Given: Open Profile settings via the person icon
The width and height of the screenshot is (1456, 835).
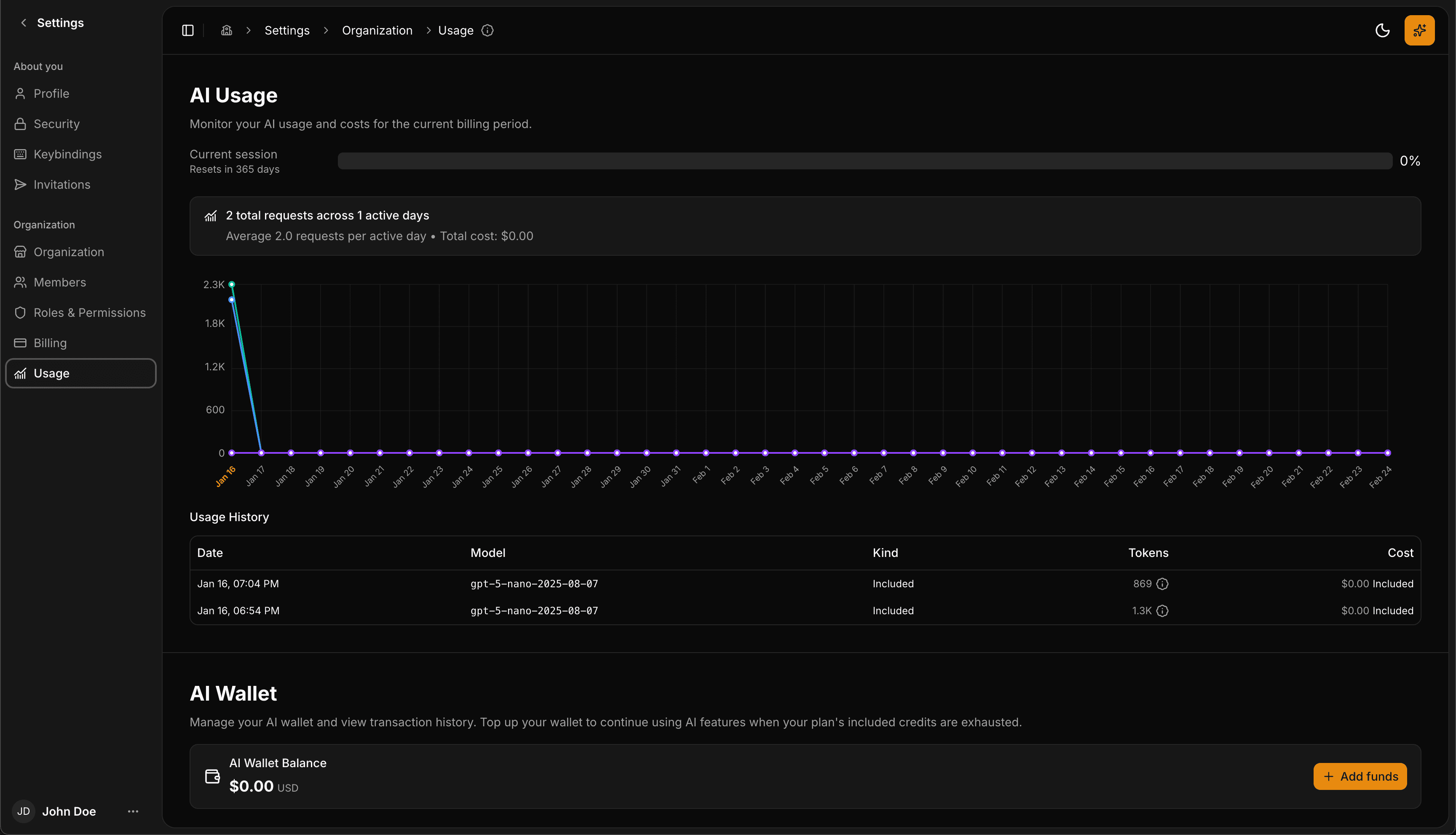Looking at the screenshot, I should [x=21, y=93].
